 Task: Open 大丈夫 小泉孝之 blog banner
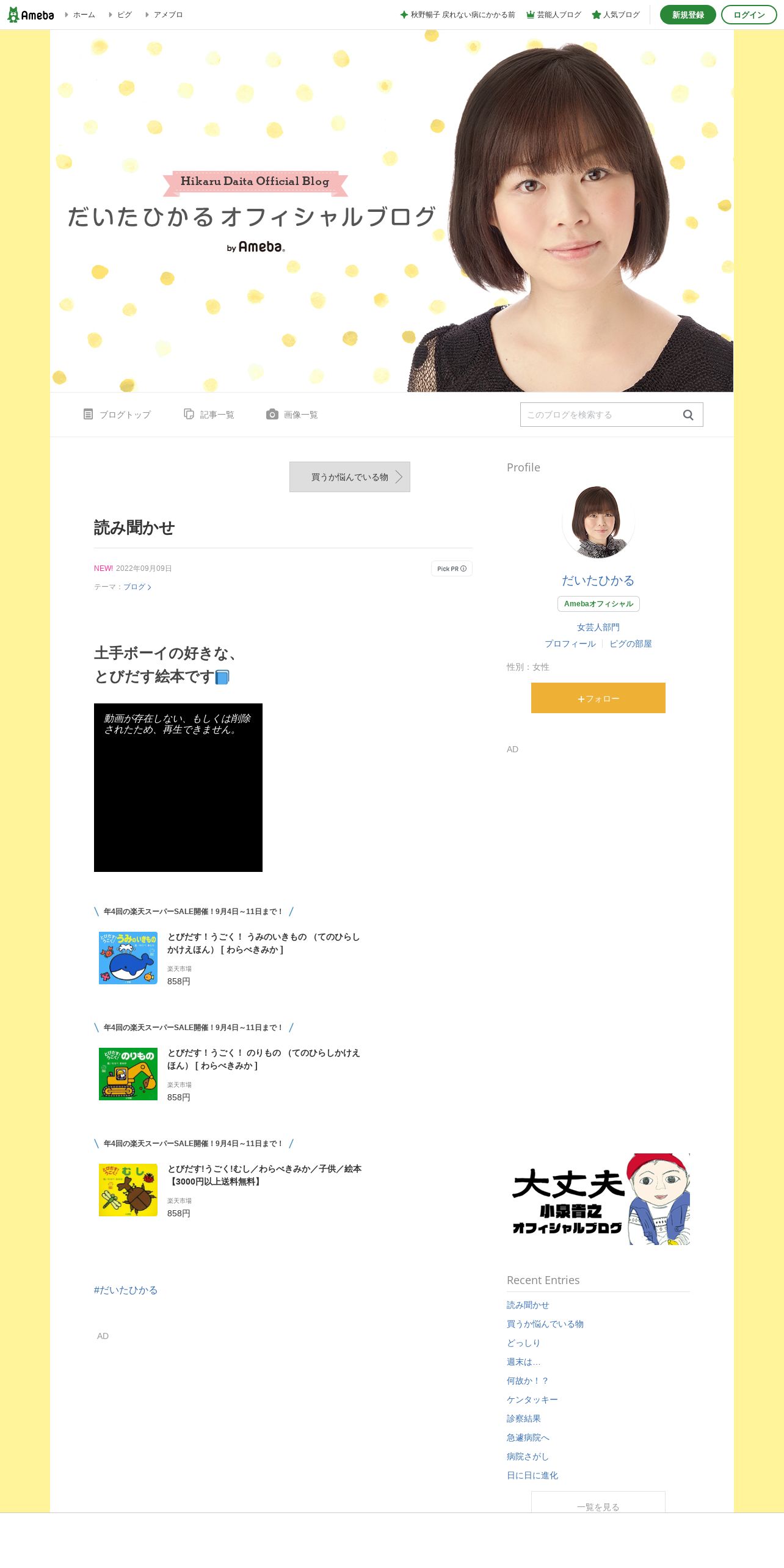click(x=598, y=1199)
